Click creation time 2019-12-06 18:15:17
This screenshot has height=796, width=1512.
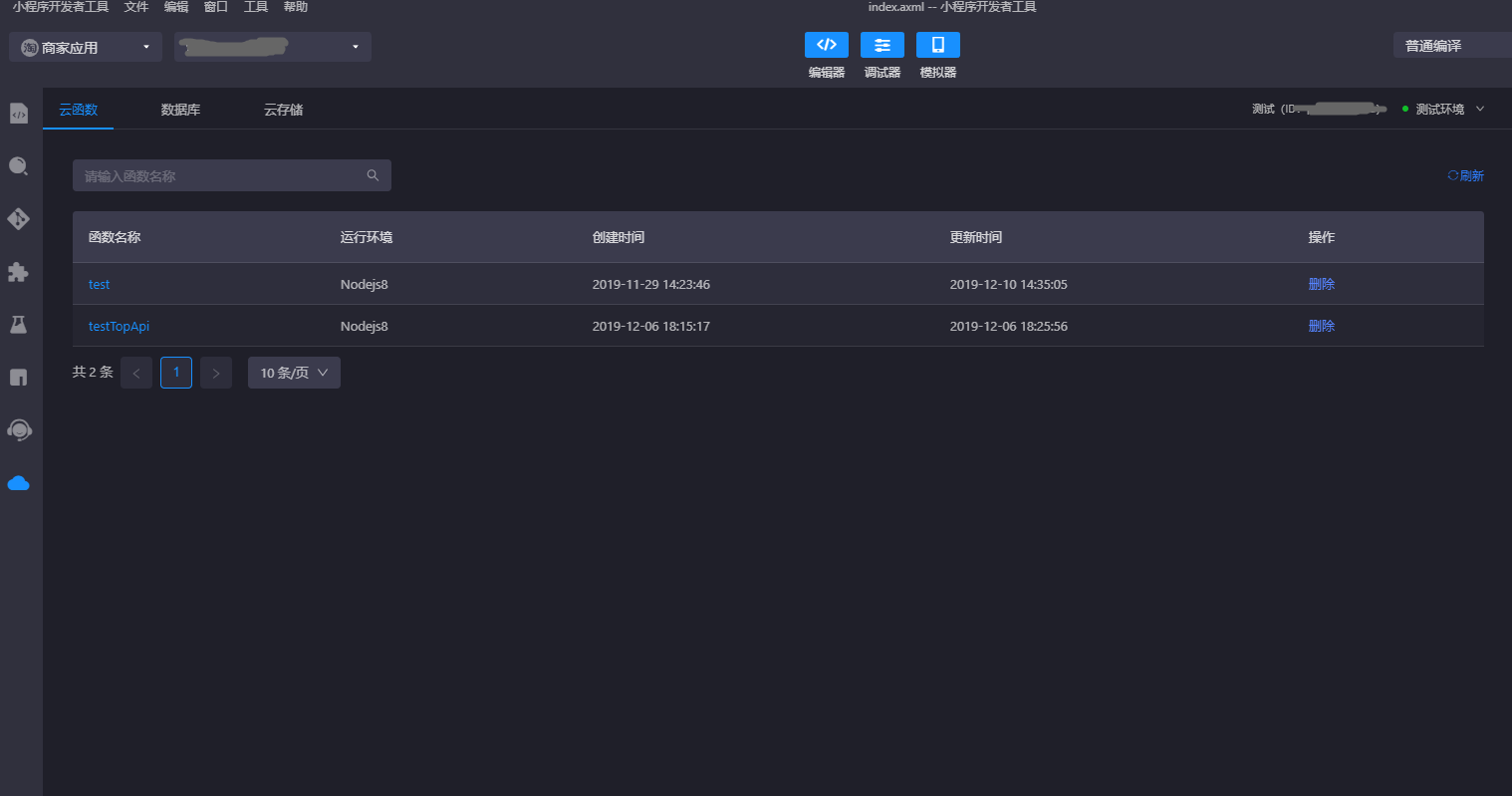coord(651,326)
